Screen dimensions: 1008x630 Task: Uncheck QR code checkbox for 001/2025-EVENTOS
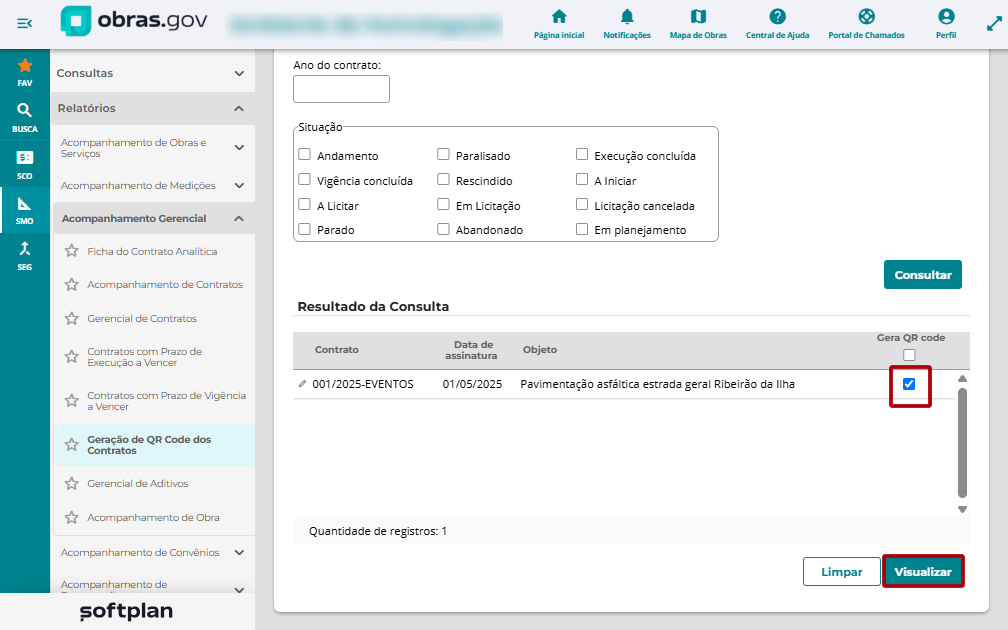(x=909, y=384)
